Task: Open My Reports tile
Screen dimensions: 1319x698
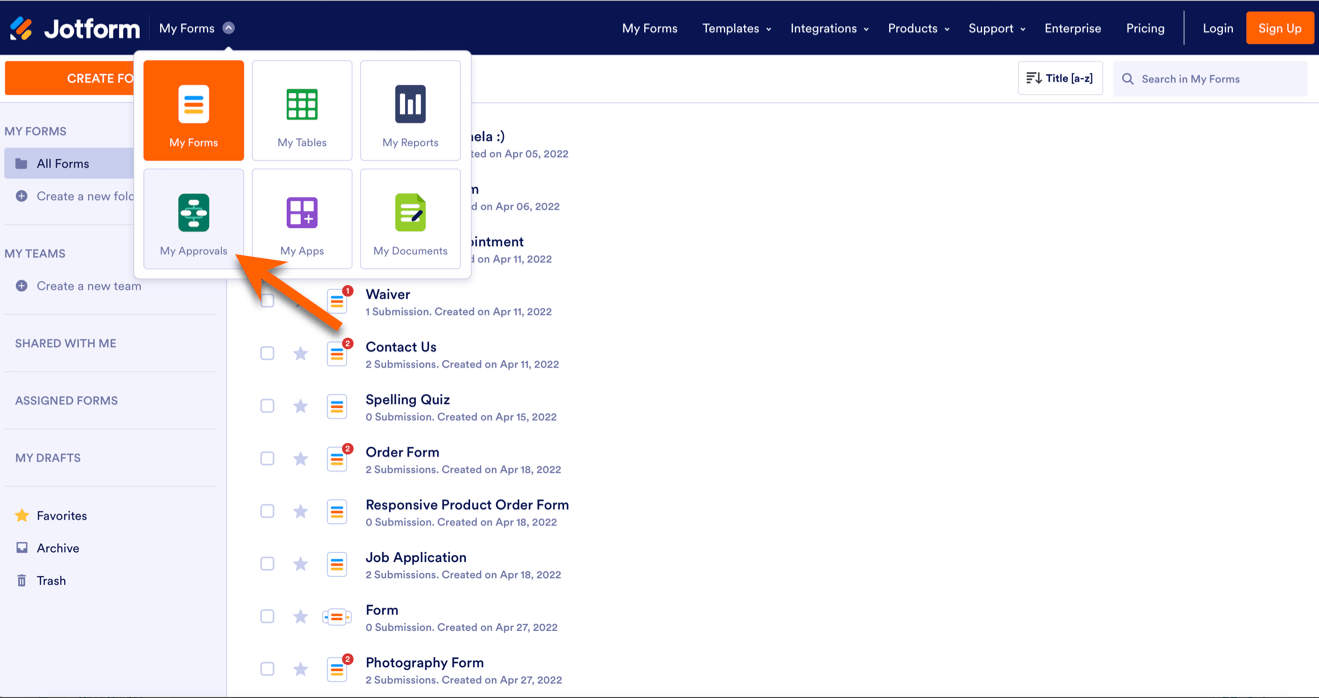Action: (410, 110)
